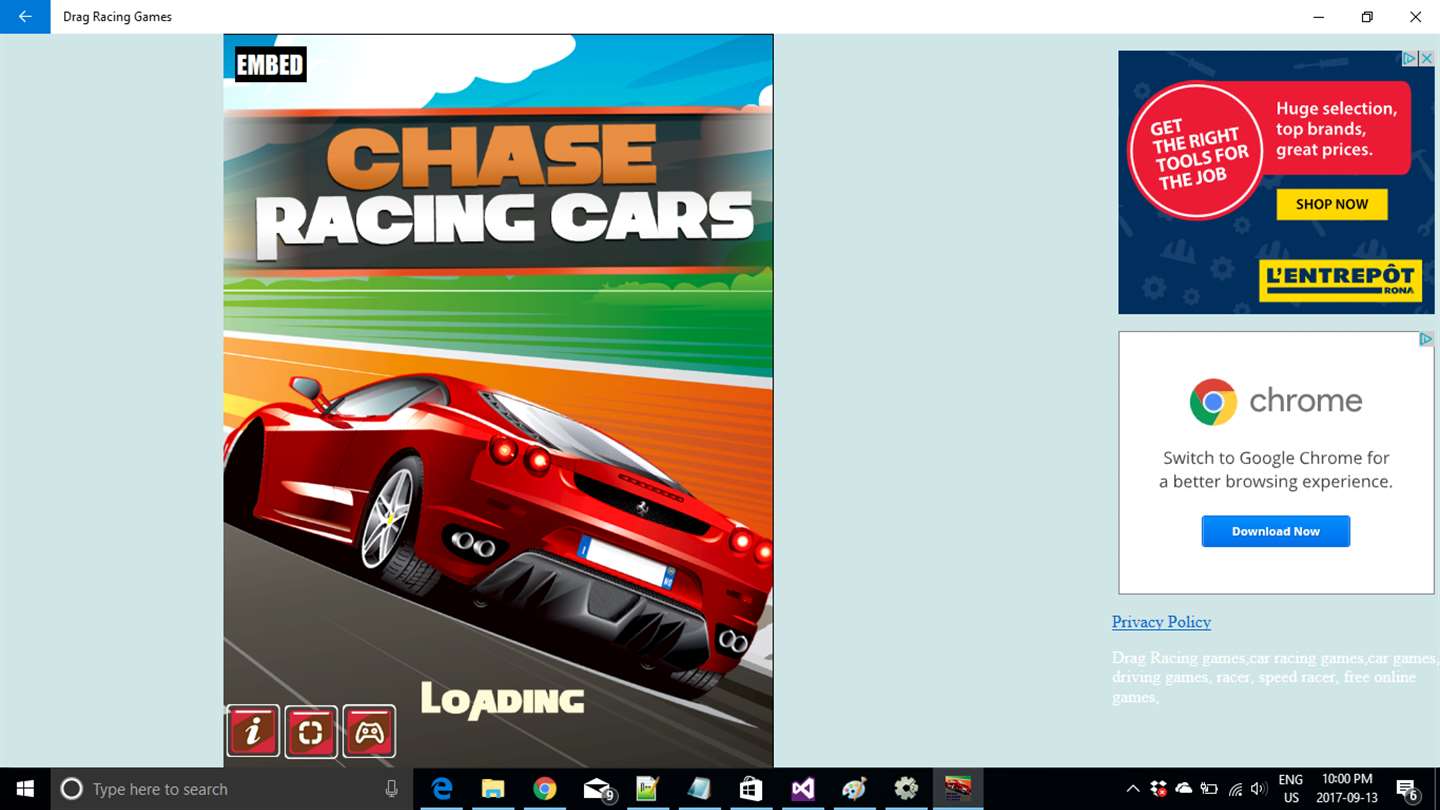The height and width of the screenshot is (810, 1440).
Task: Open the Privacy Policy link
Action: [1161, 622]
